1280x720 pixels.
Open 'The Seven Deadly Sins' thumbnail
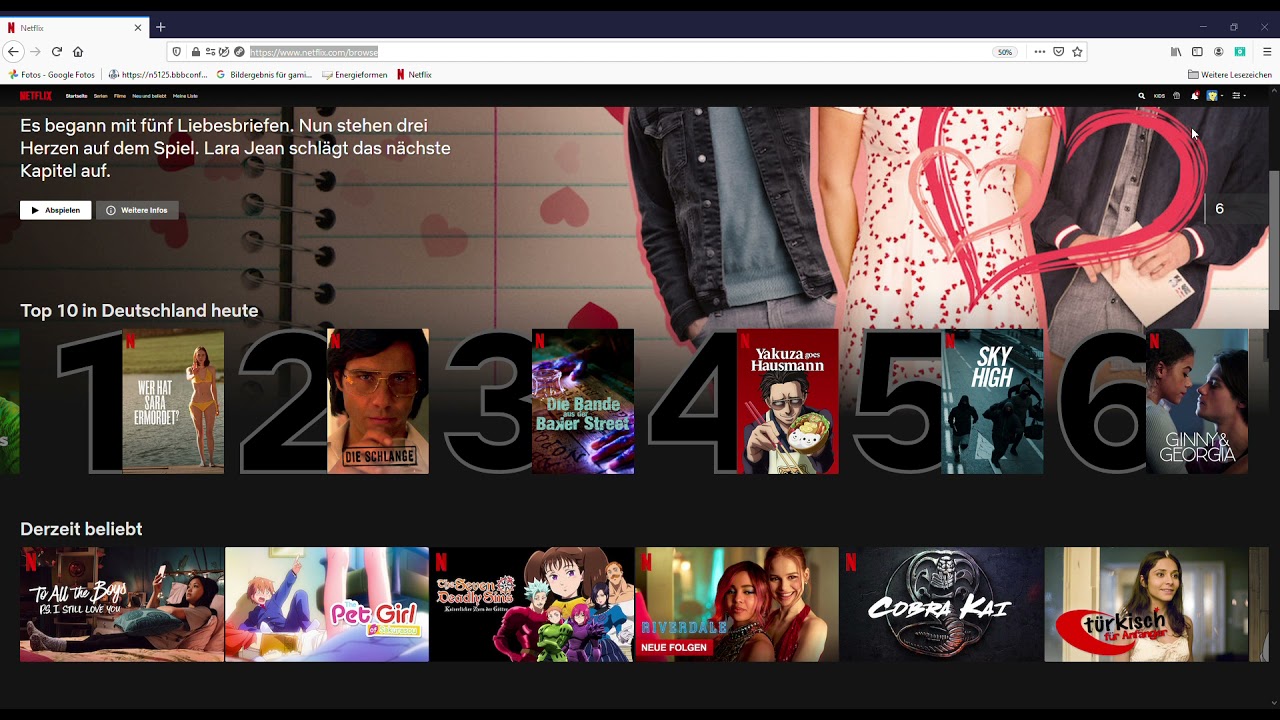coord(532,604)
